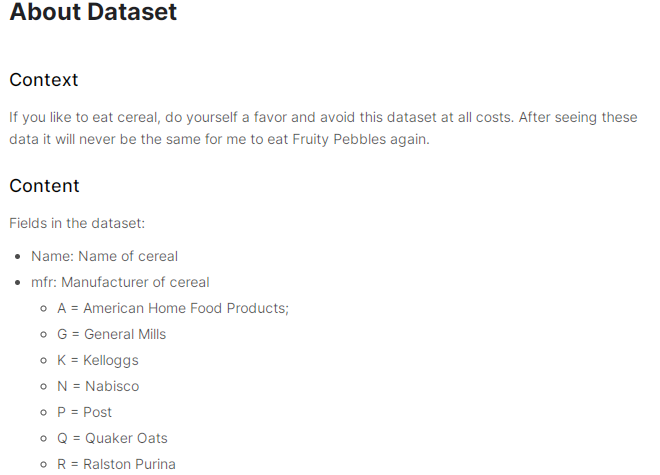Click the About Dataset heading
This screenshot has height=475, width=660.
pyautogui.click(x=93, y=11)
